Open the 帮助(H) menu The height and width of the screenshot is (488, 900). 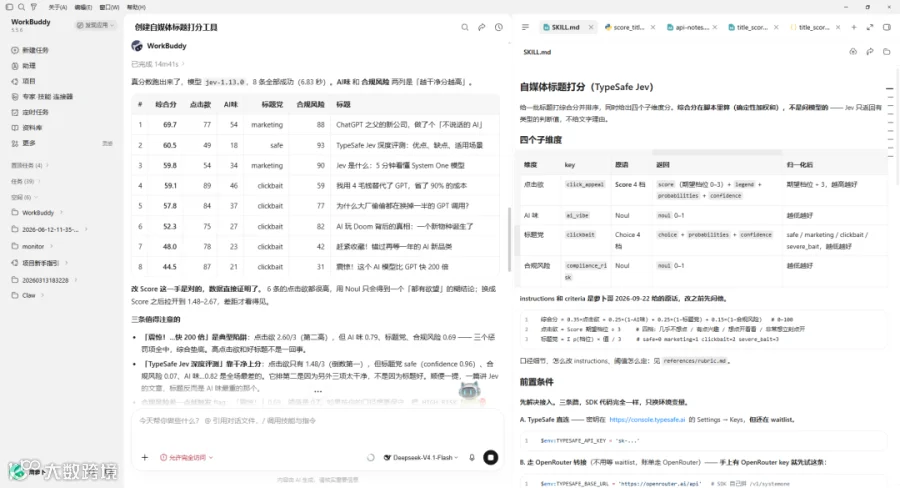pos(136,7)
